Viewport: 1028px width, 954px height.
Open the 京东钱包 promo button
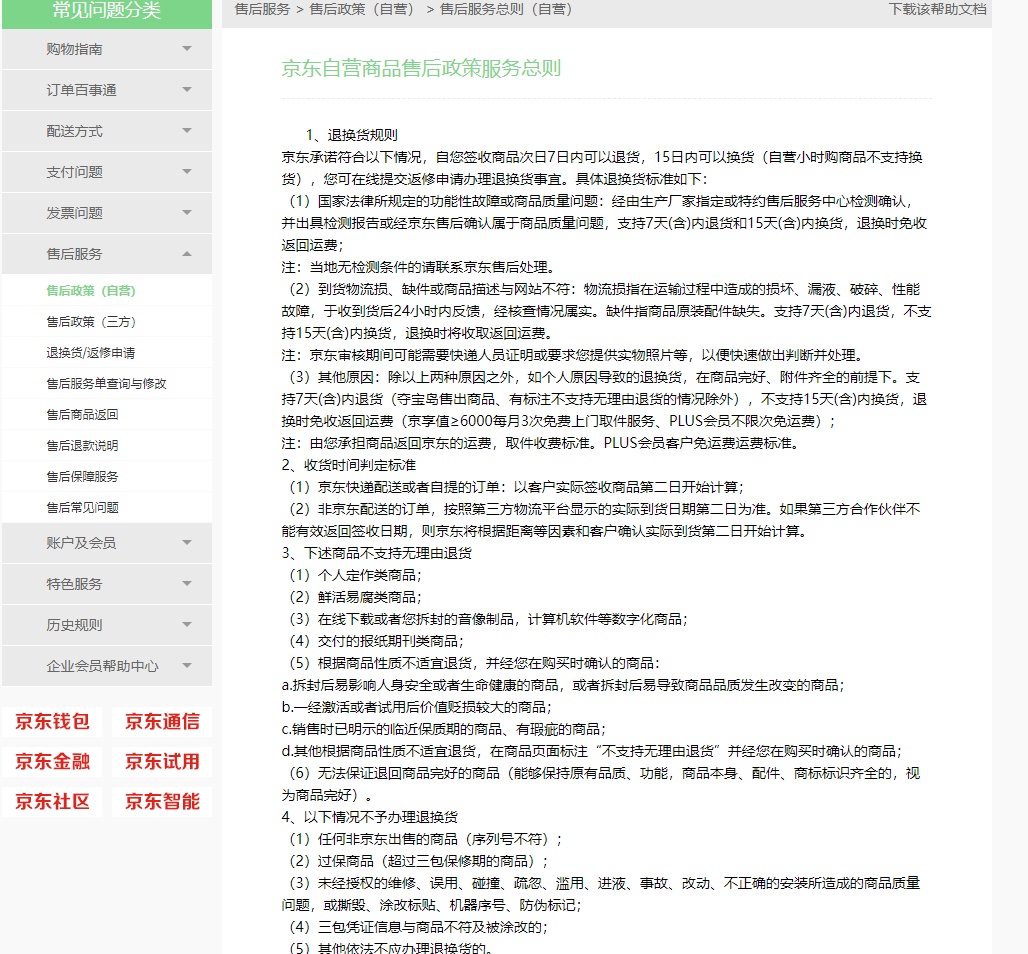pyautogui.click(x=52, y=722)
